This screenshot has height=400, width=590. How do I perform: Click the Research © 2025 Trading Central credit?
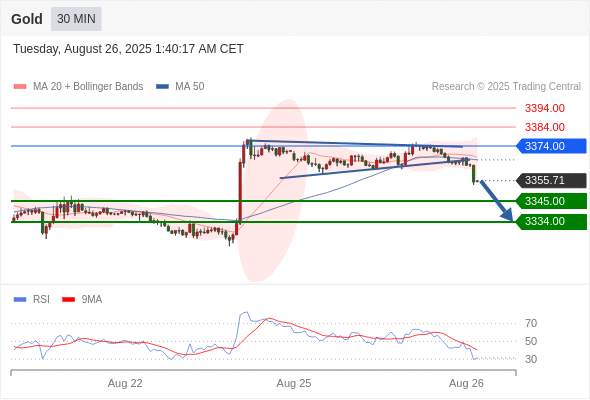[506, 87]
